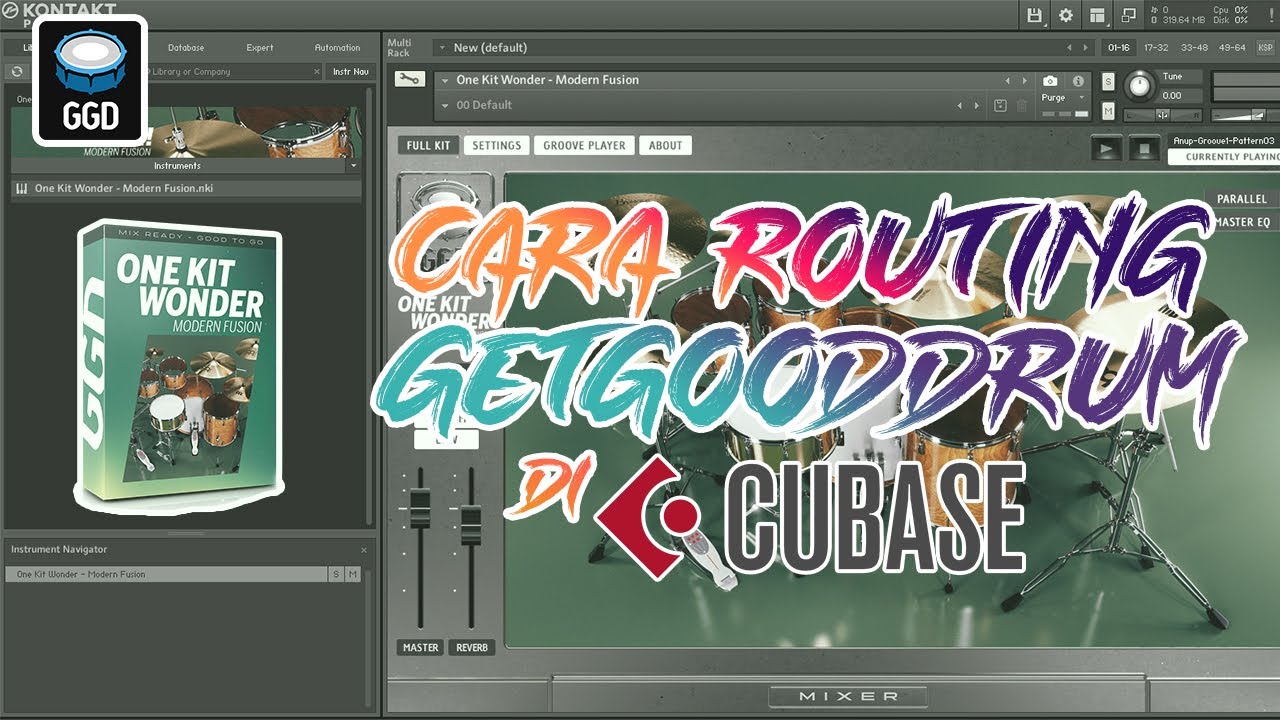Close the Instrument Navigator panel
1280x720 pixels.
click(x=364, y=550)
